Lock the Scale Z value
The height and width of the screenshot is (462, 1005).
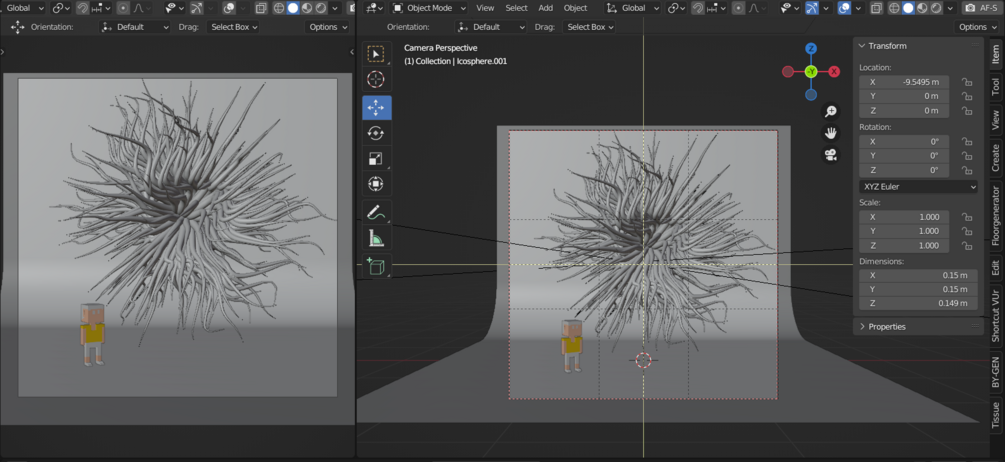pos(966,245)
